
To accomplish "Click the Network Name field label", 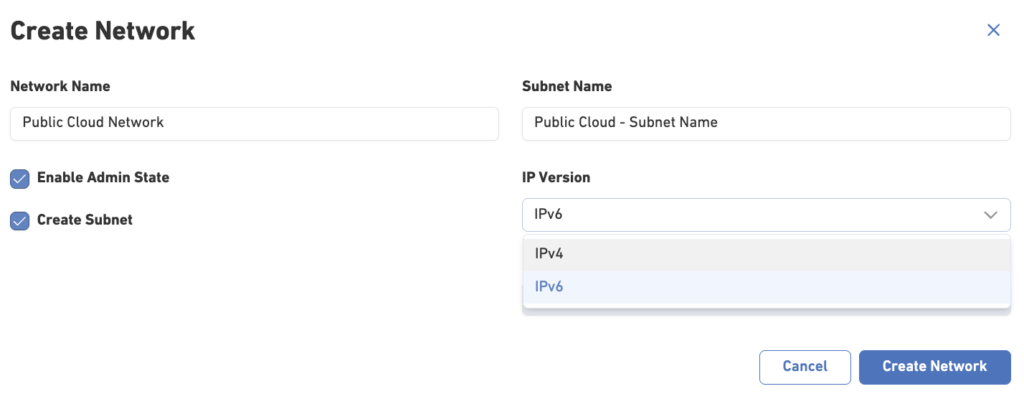I will pos(60,86).
